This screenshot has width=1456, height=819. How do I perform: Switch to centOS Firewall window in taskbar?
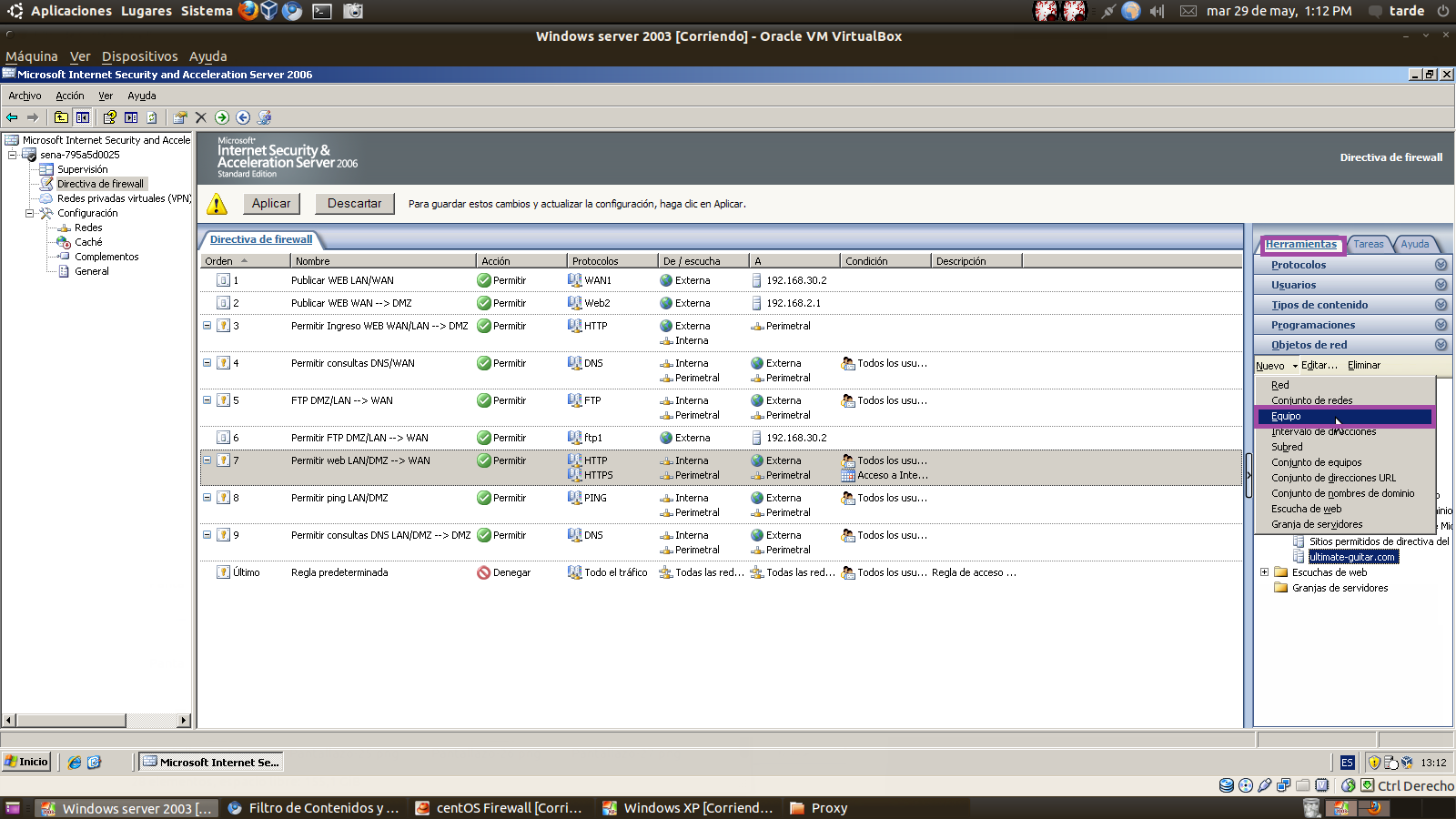pos(500,808)
